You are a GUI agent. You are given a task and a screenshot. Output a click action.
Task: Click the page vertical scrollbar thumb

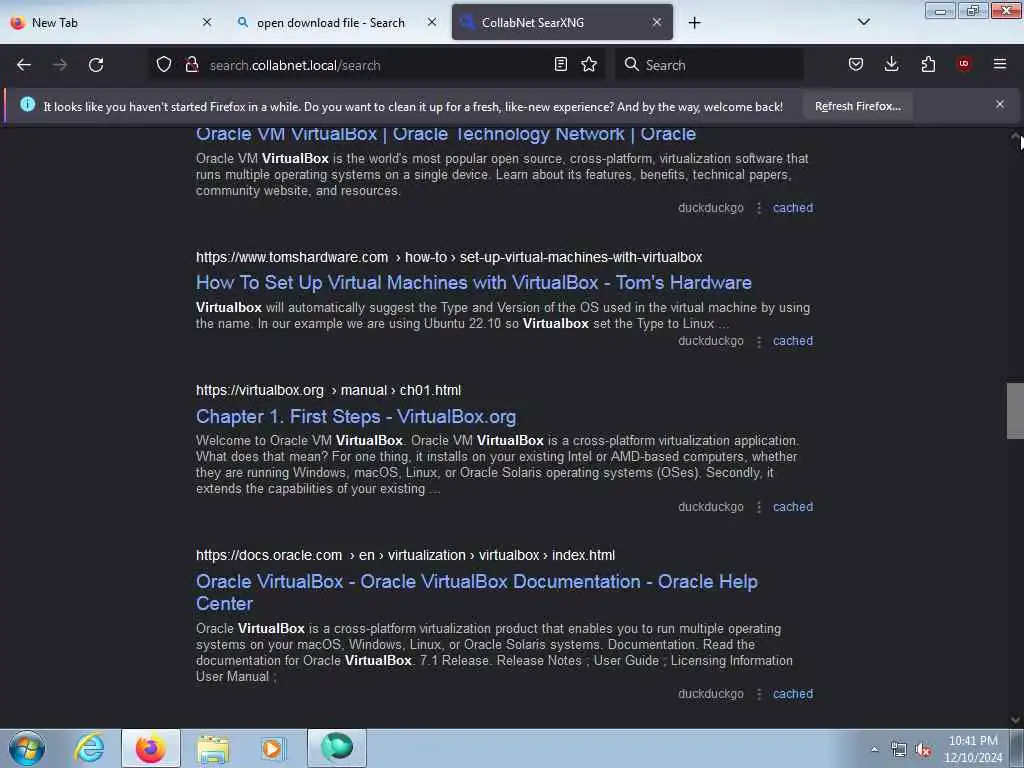click(x=1015, y=411)
